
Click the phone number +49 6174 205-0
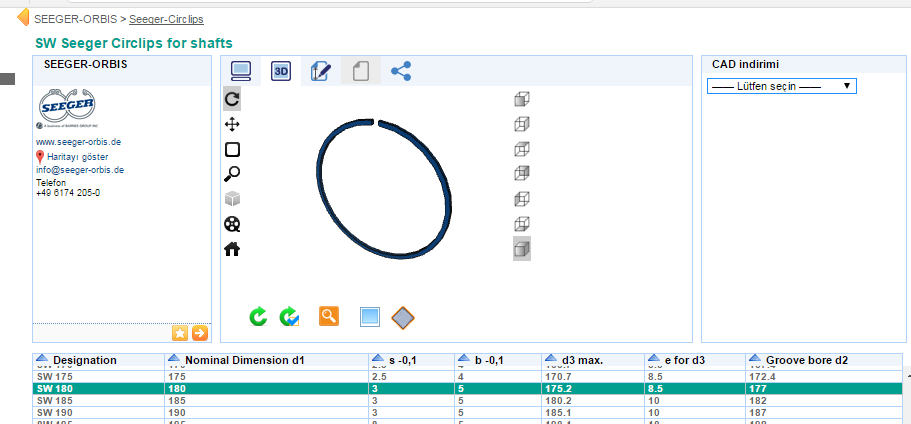click(x=68, y=193)
